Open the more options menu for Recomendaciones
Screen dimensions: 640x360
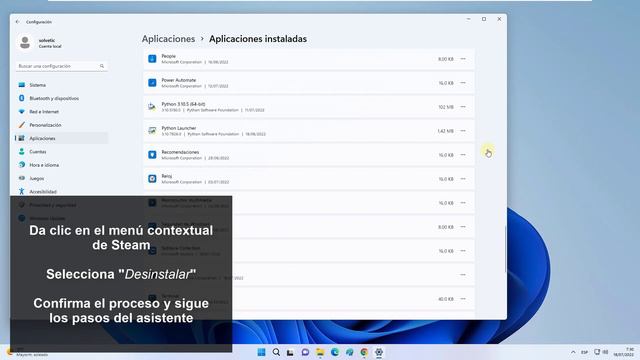coord(463,155)
